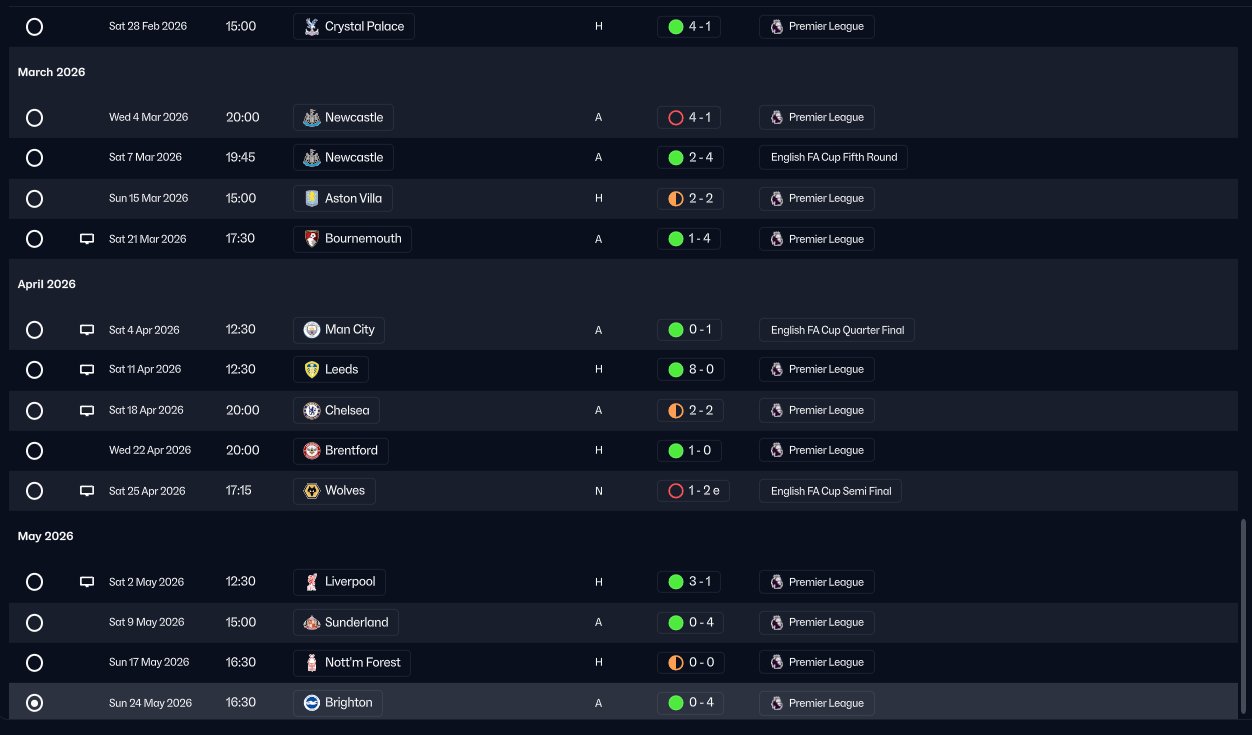Click the green win indicator for the Leeds 8 - 0 result
Screen dimensions: 1252x735
pyautogui.click(x=675, y=370)
